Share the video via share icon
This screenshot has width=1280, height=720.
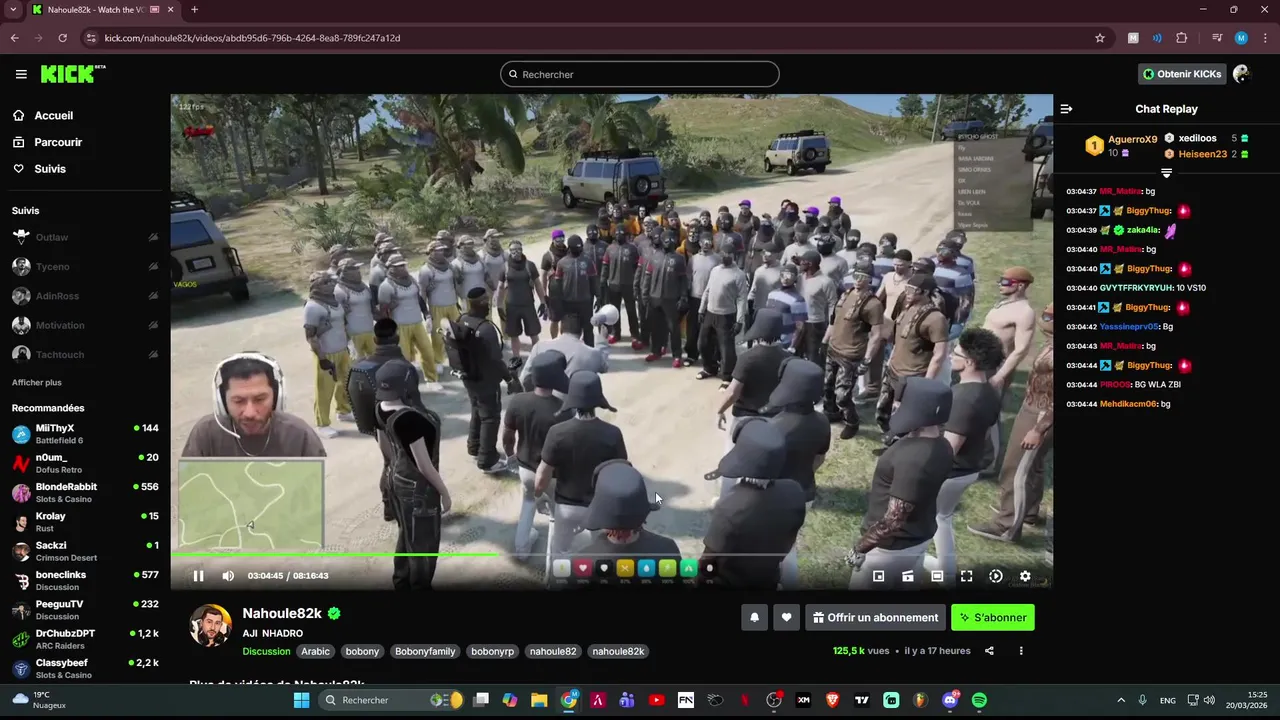coord(989,651)
